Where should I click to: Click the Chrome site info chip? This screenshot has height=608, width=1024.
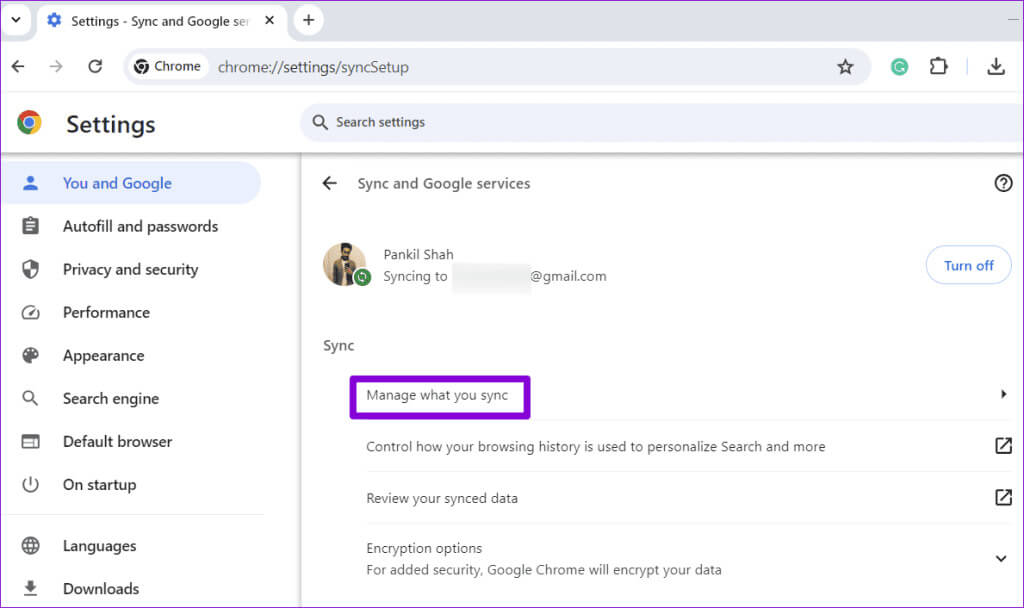click(x=167, y=66)
